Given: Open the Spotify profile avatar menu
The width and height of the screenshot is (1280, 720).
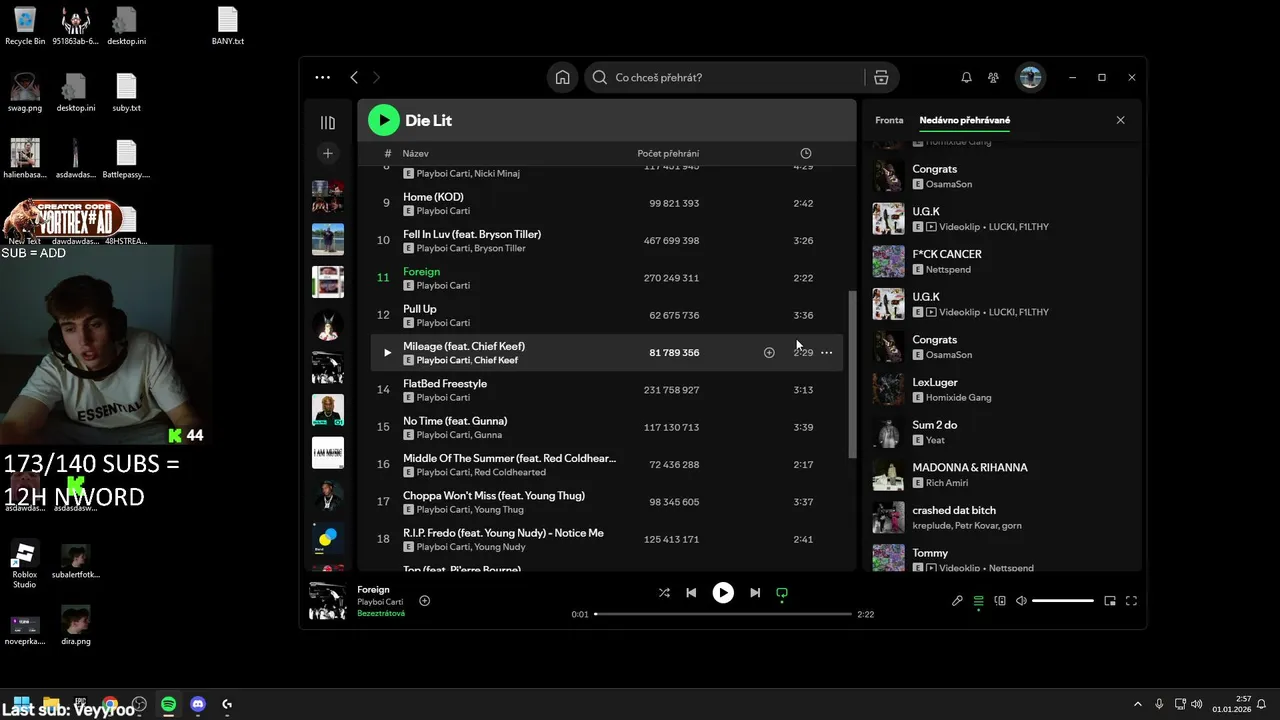Looking at the screenshot, I should coord(1030,77).
